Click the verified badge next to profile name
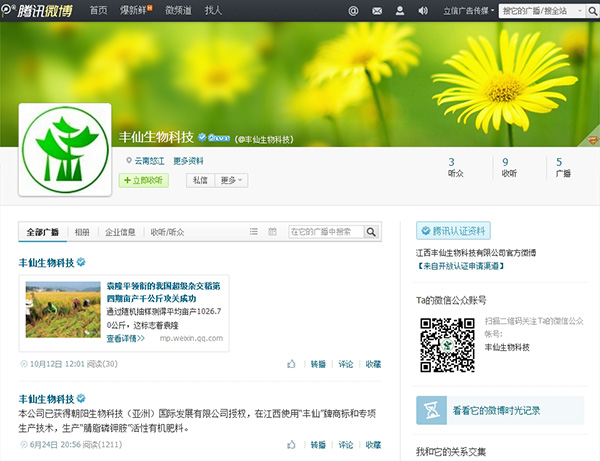 click(202, 137)
